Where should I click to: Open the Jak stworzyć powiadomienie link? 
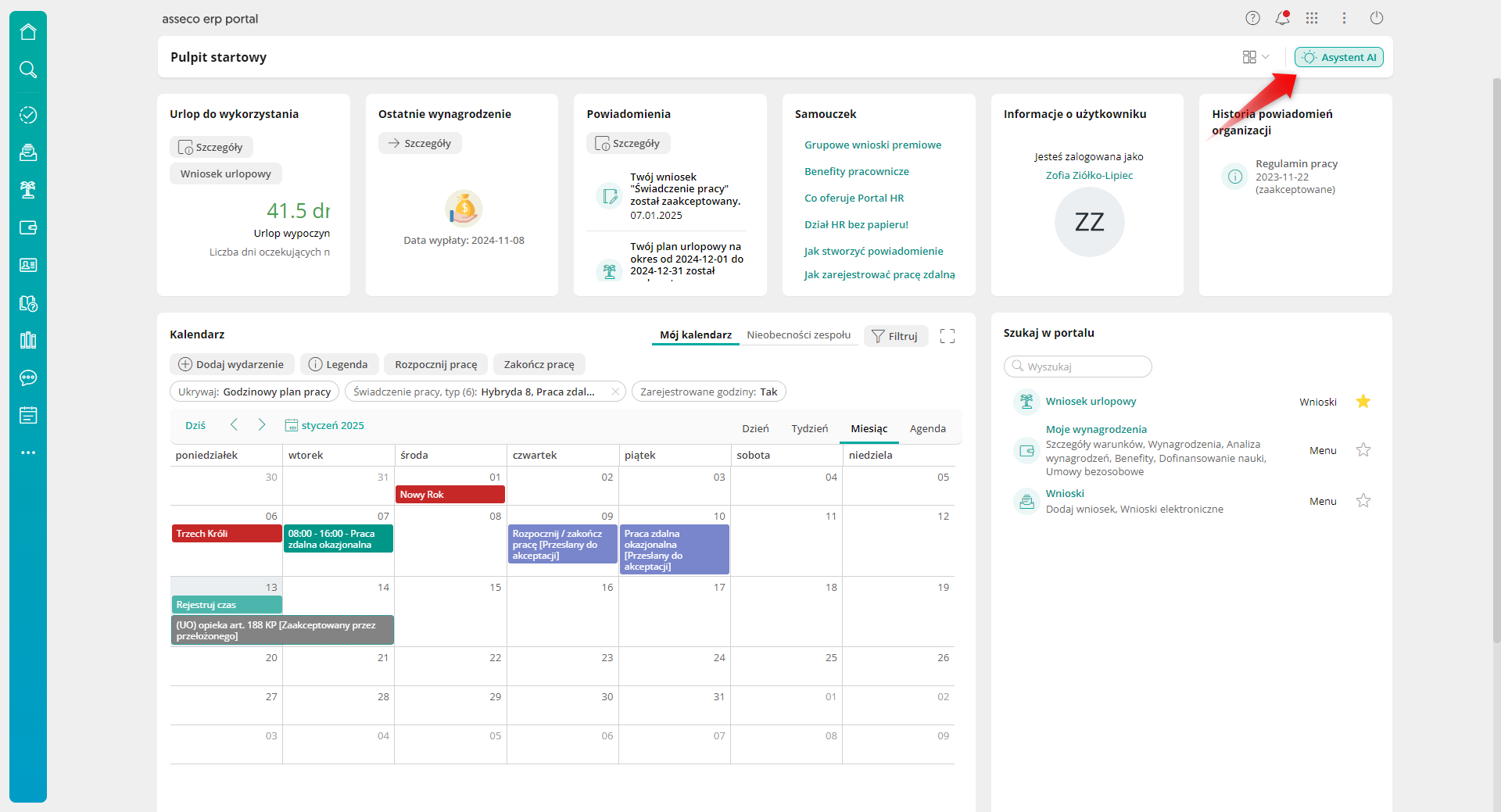click(x=873, y=251)
